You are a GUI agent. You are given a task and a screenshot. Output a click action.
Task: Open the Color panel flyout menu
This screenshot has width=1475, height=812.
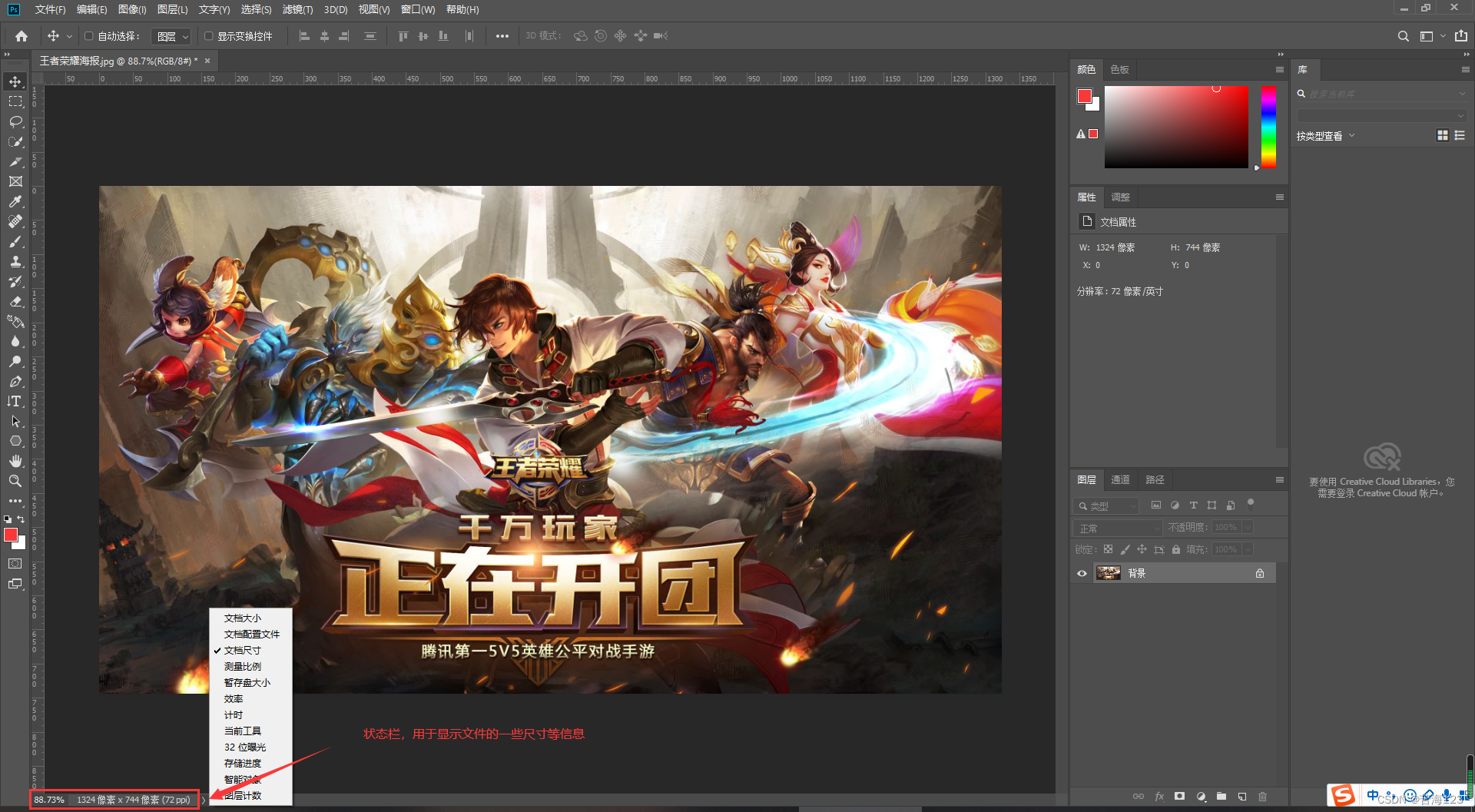pos(1279,69)
